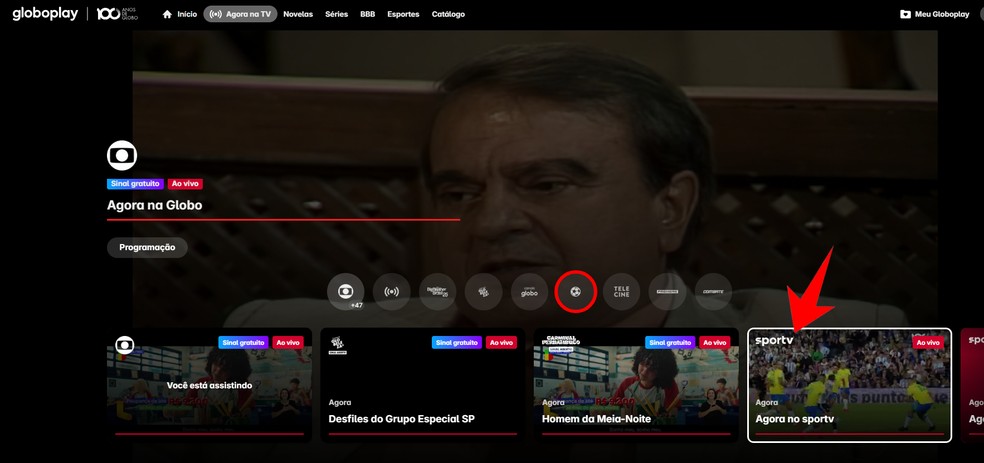Select the Carnaval channel icon in filter row
The width and height of the screenshot is (984, 463).
[483, 292]
